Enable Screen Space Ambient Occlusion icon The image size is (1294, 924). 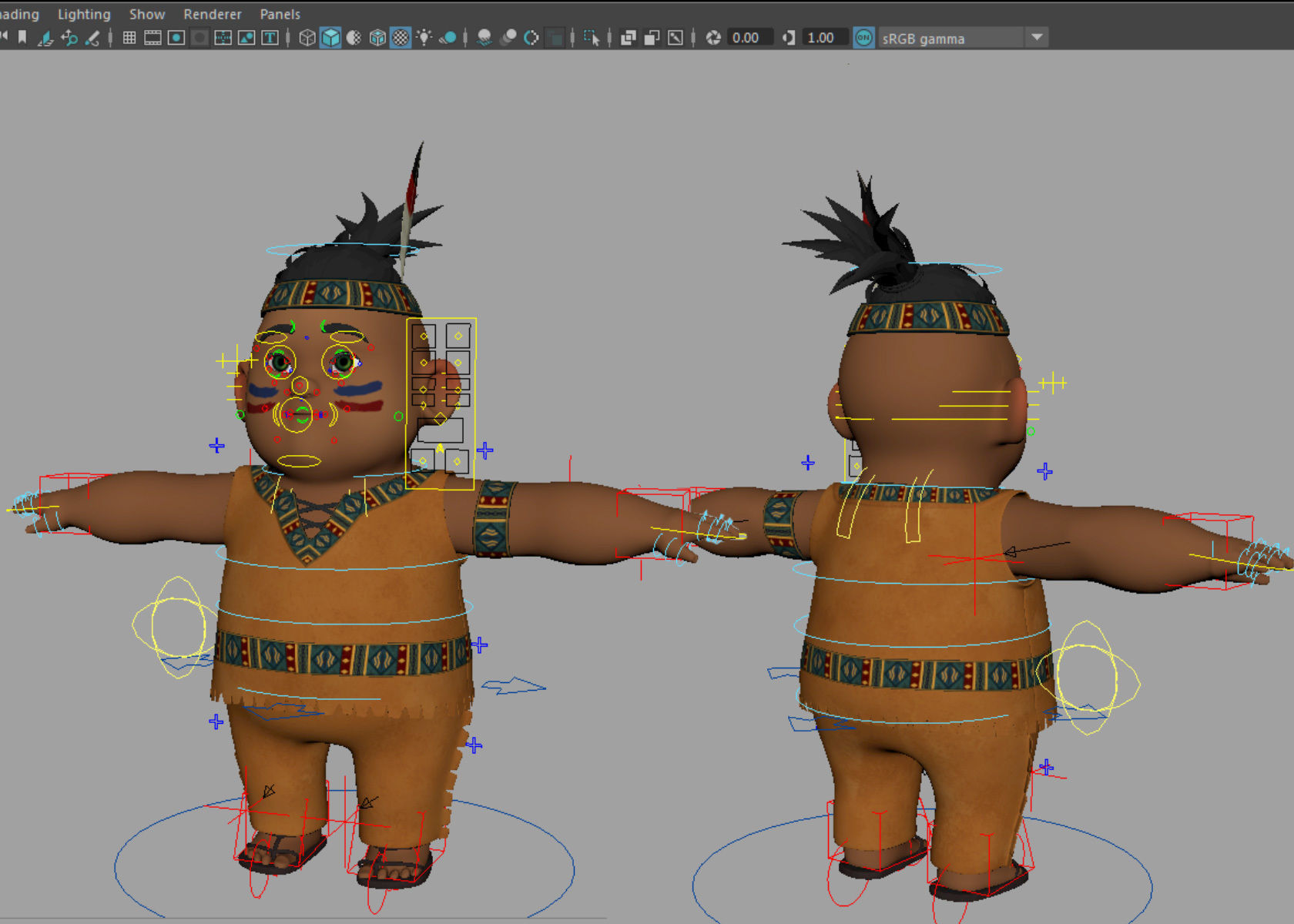point(484,38)
